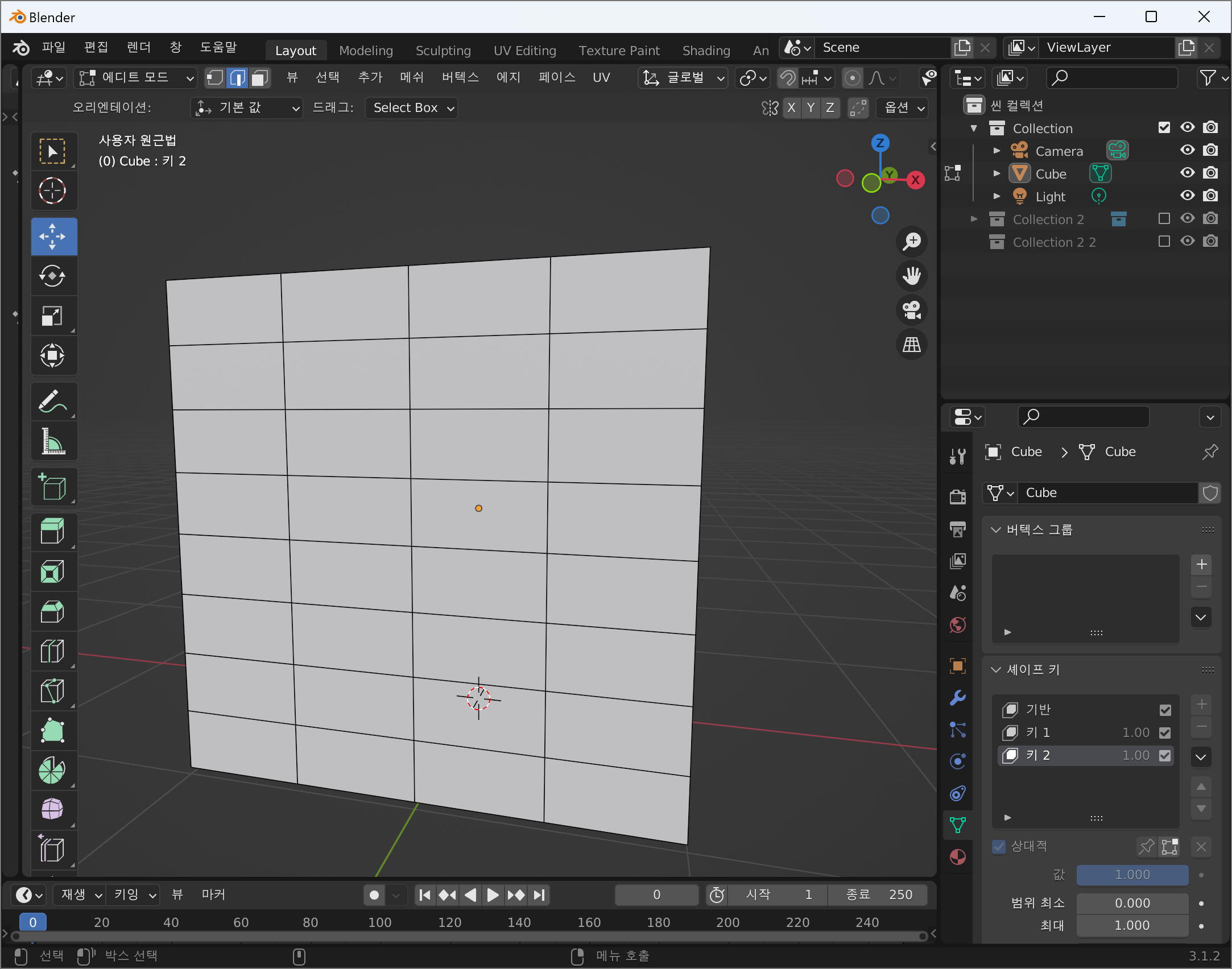Play animation forward
Screen dimensions: 1232x969
click(x=493, y=895)
